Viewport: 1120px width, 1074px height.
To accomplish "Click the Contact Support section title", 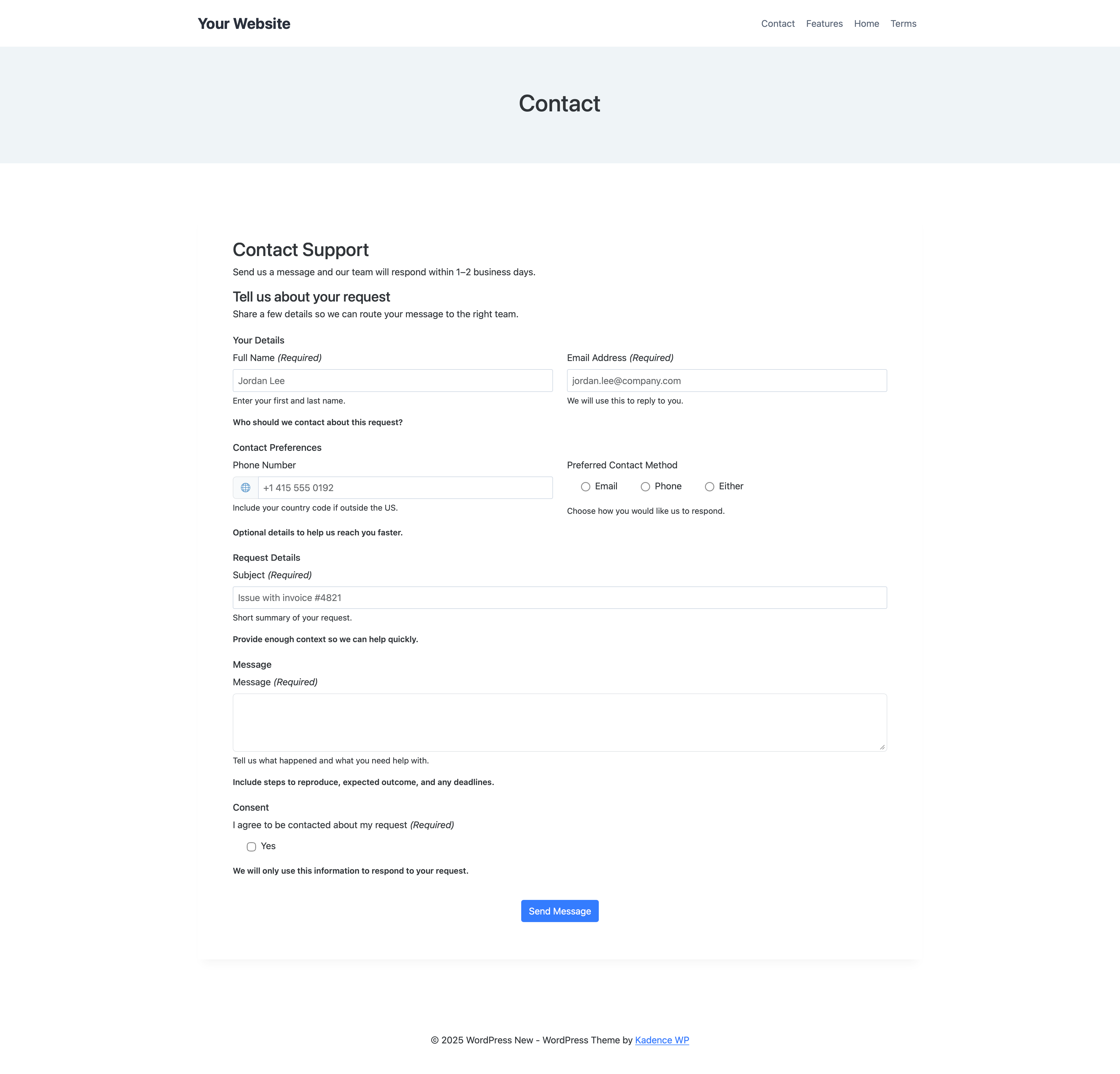I will point(301,250).
